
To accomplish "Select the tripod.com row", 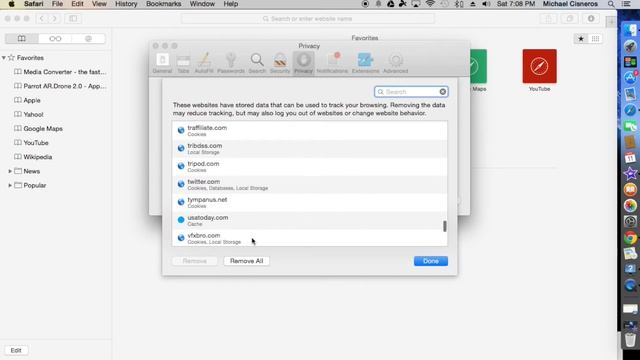I will click(x=310, y=167).
